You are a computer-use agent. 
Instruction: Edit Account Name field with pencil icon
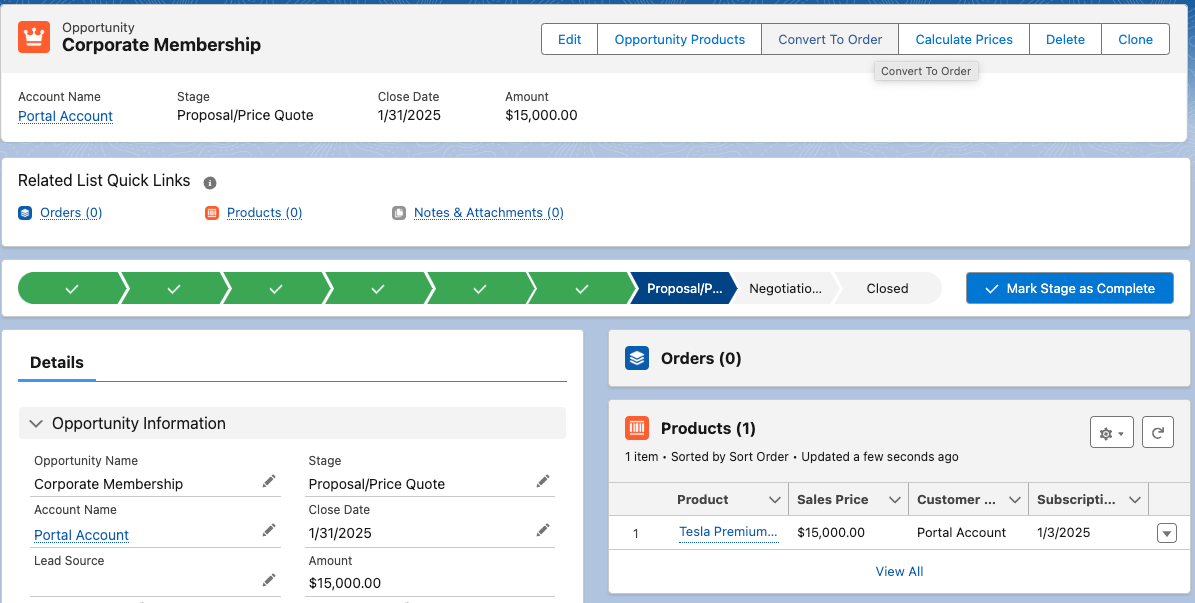coord(269,530)
